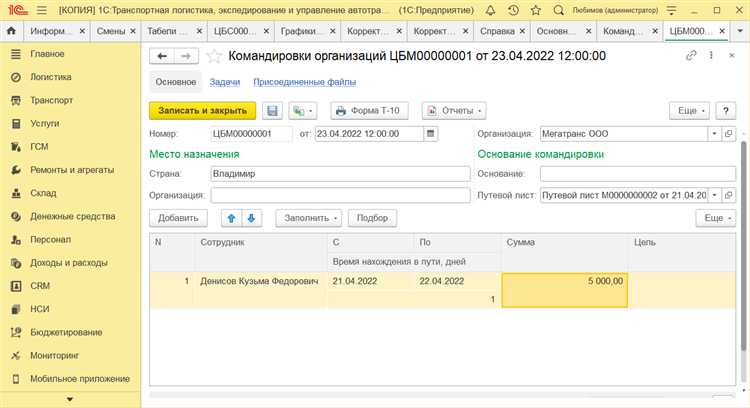The width and height of the screenshot is (750, 408).
Task: Open calendar picker for document date
Action: click(x=430, y=134)
